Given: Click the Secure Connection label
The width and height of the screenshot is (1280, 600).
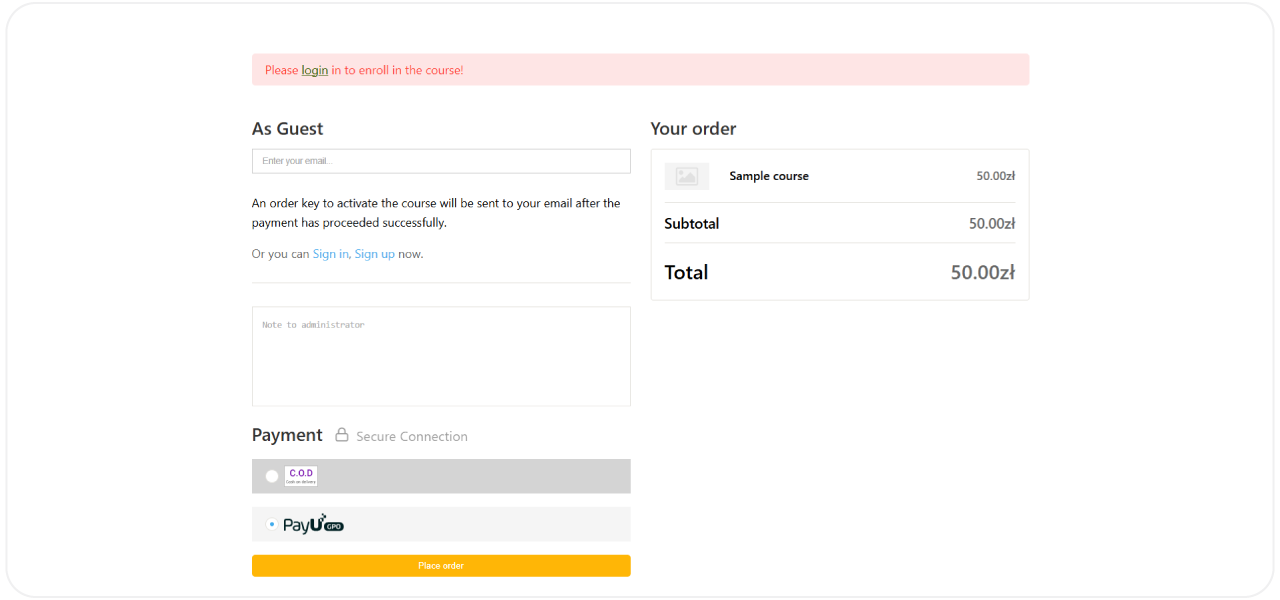Looking at the screenshot, I should [412, 436].
